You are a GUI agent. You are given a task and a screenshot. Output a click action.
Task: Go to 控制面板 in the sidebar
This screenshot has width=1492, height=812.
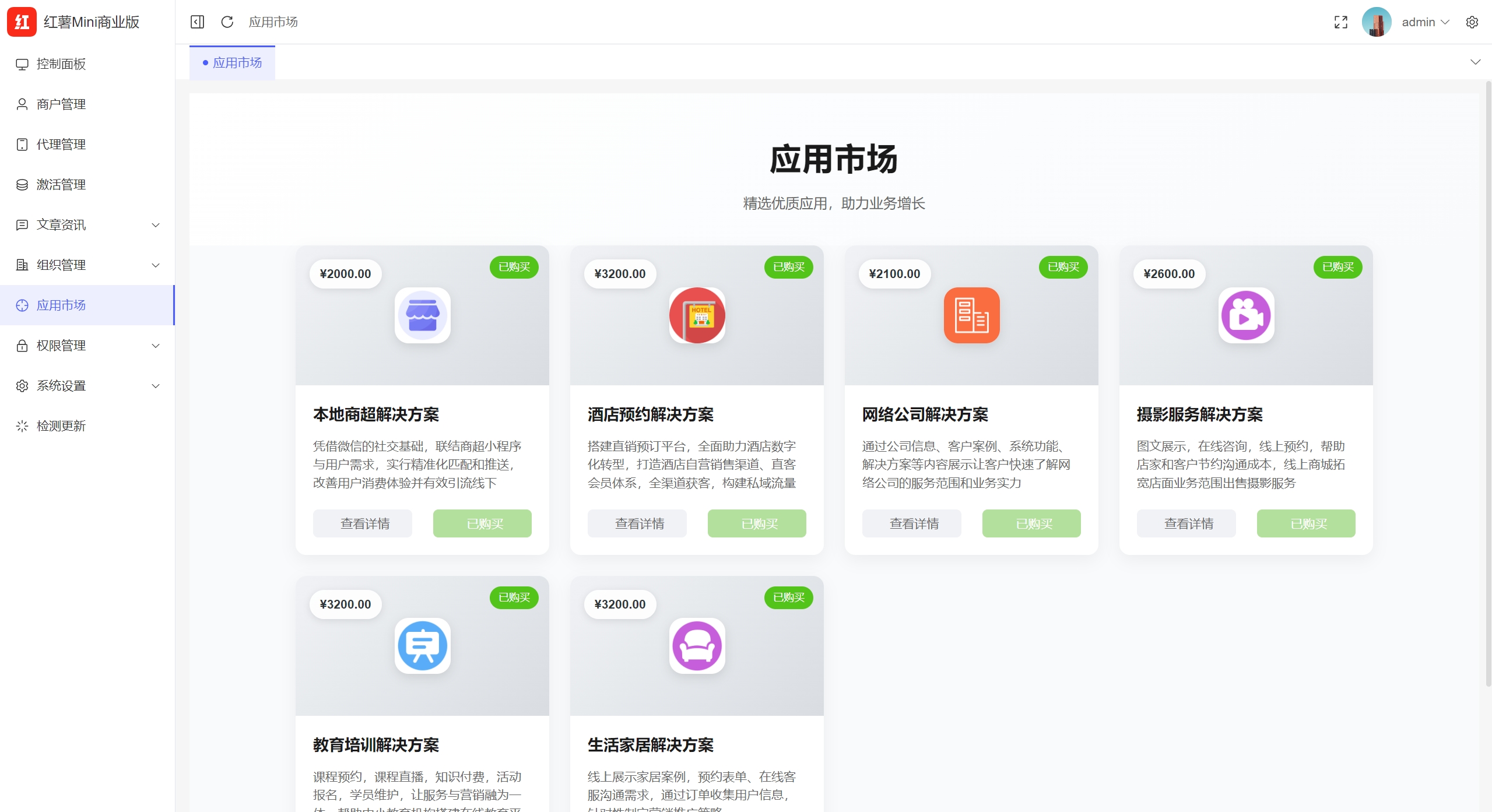coord(61,64)
